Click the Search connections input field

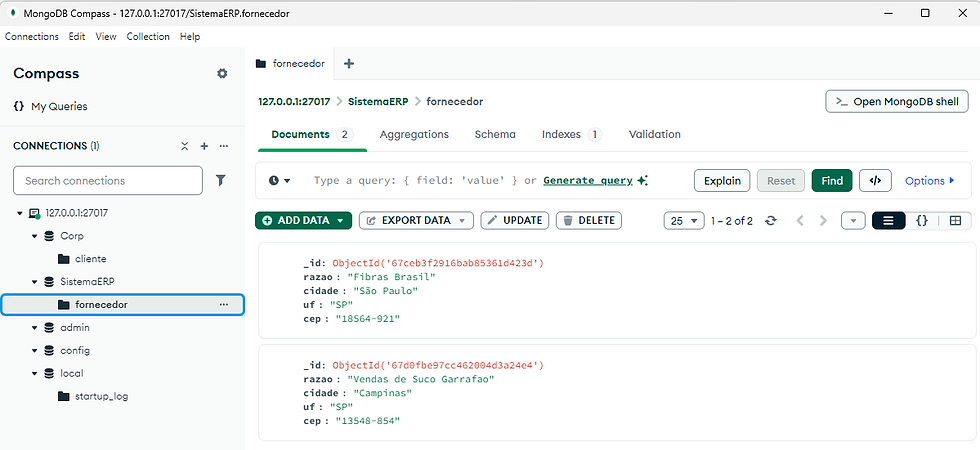pos(108,181)
